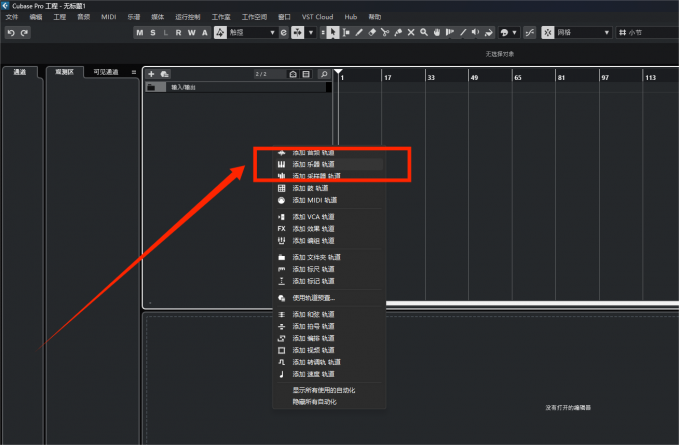Select the Comp hand tool
The width and height of the screenshot is (679, 445).
(437, 32)
